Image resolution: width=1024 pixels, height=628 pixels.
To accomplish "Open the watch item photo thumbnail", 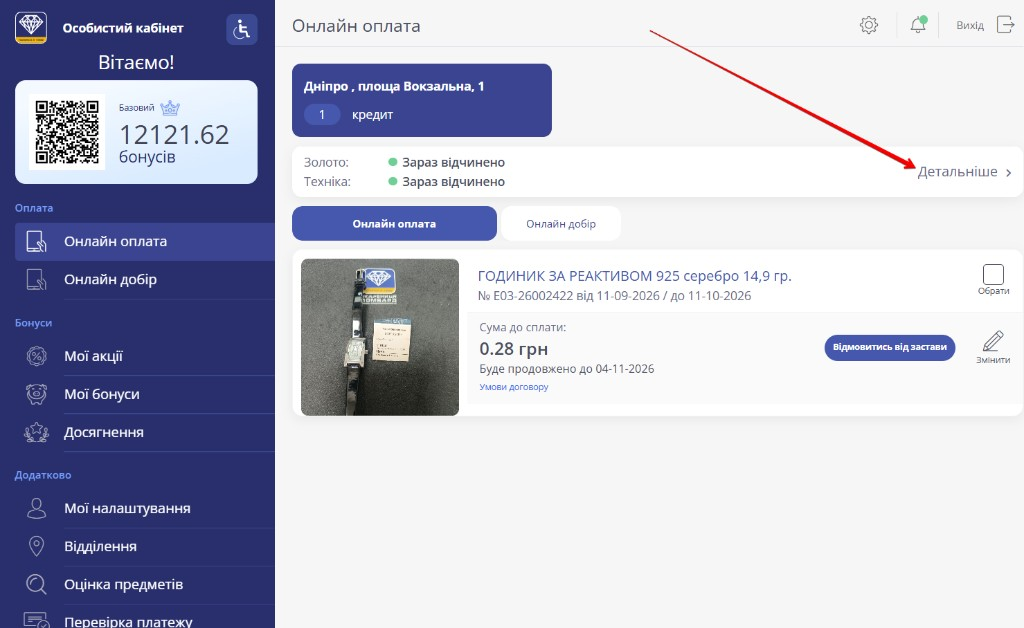I will pos(380,337).
